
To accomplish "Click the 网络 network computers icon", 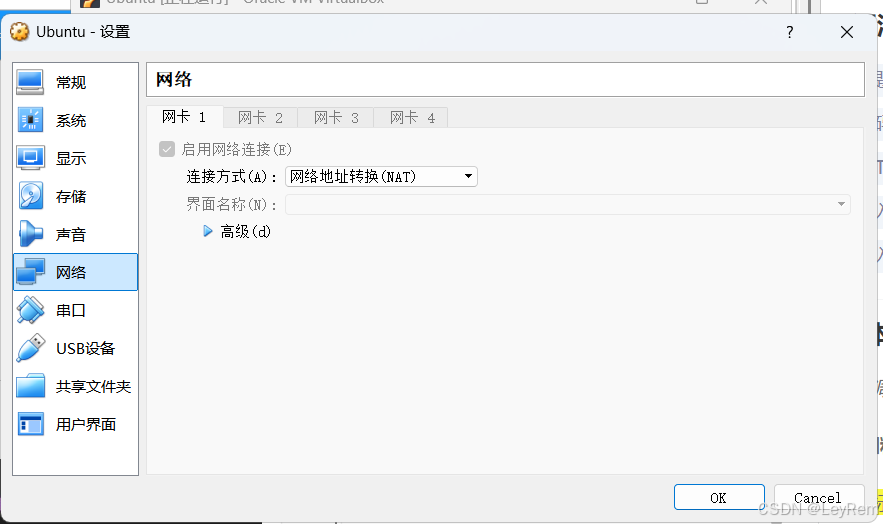I will tap(30, 272).
